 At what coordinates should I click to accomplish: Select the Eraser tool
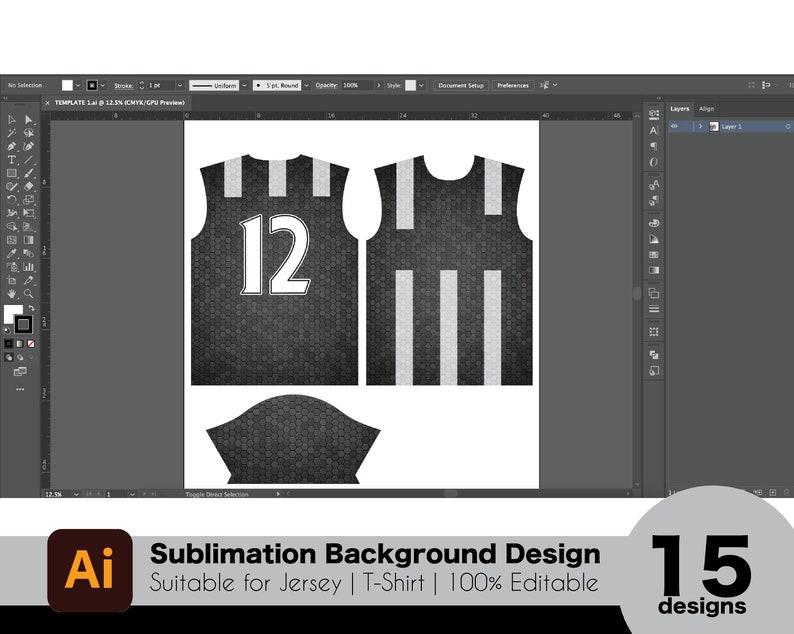coord(29,186)
